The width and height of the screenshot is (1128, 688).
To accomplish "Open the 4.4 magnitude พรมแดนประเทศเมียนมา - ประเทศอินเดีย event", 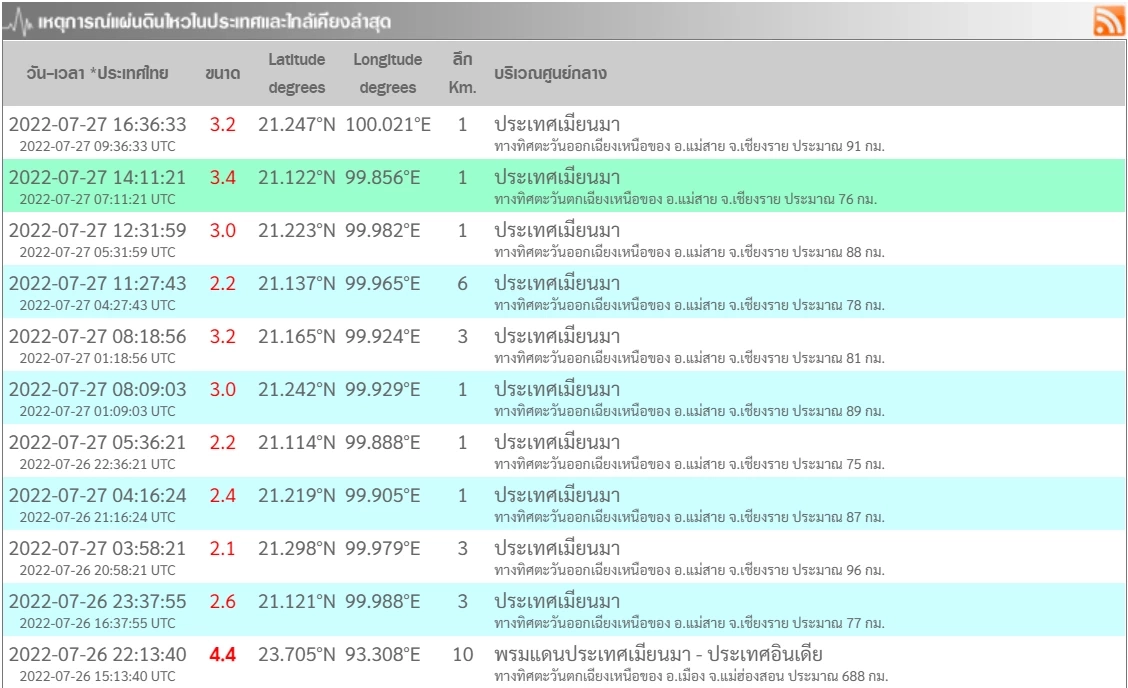I will 658,655.
